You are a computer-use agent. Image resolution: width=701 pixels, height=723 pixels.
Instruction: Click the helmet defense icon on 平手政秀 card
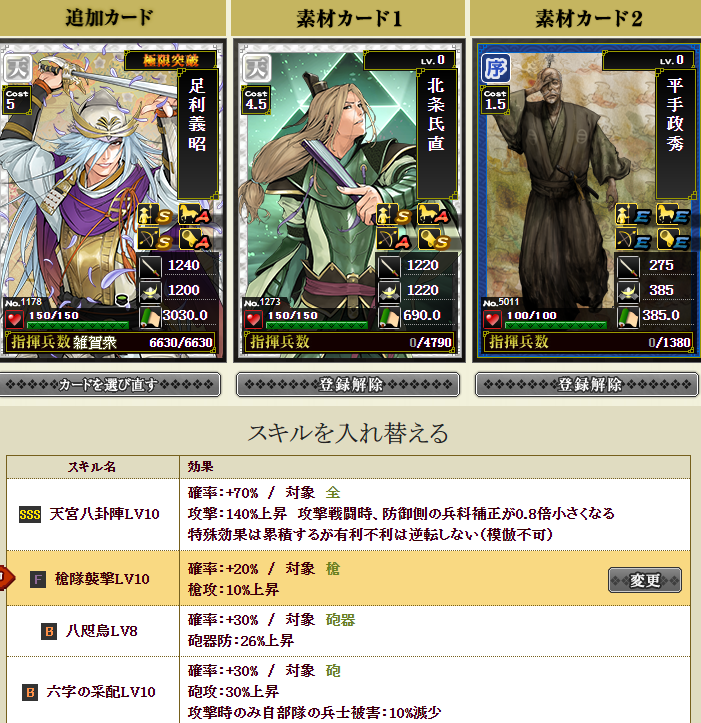[x=628, y=291]
